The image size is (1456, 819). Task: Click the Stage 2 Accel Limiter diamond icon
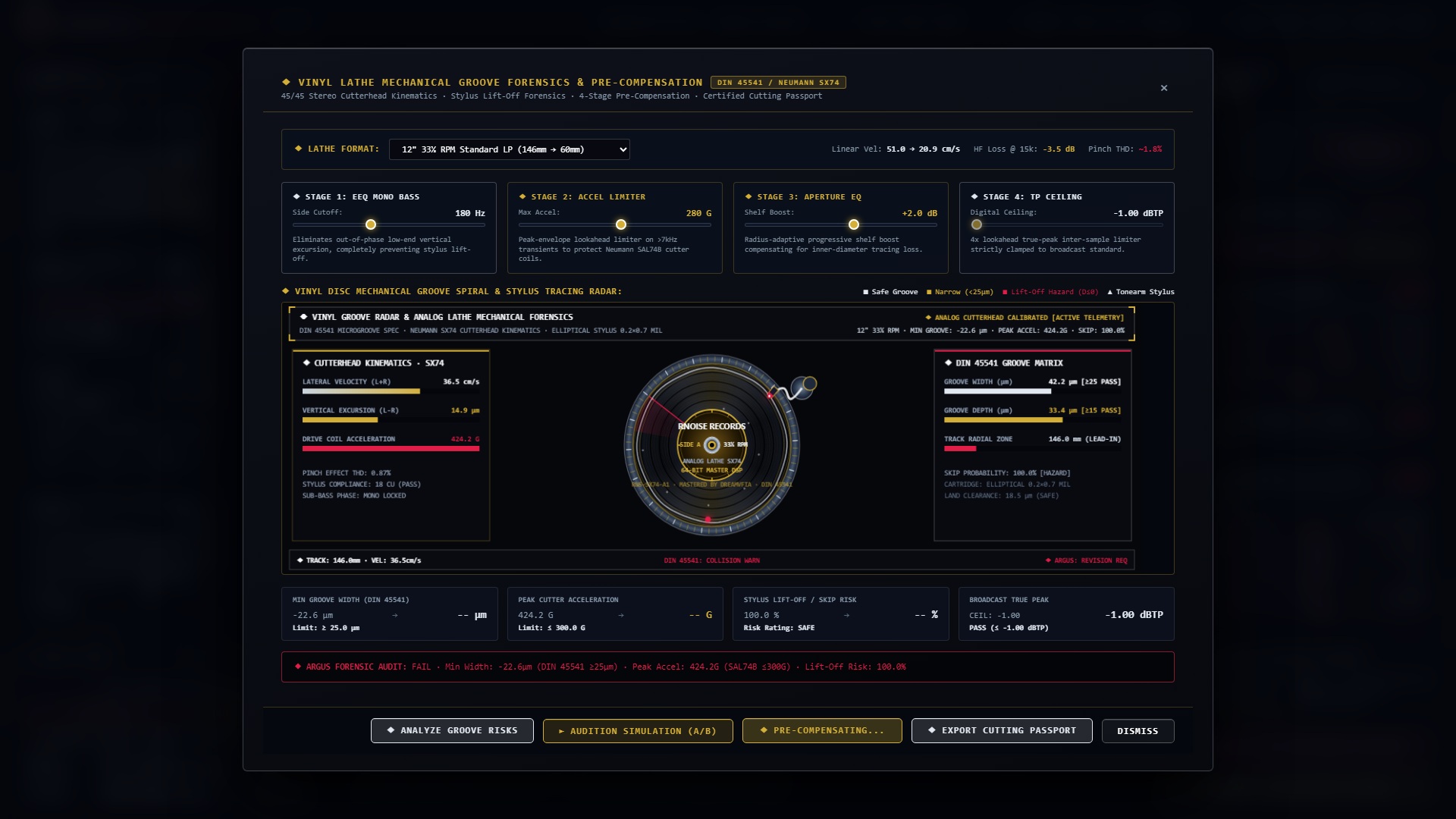tap(522, 197)
